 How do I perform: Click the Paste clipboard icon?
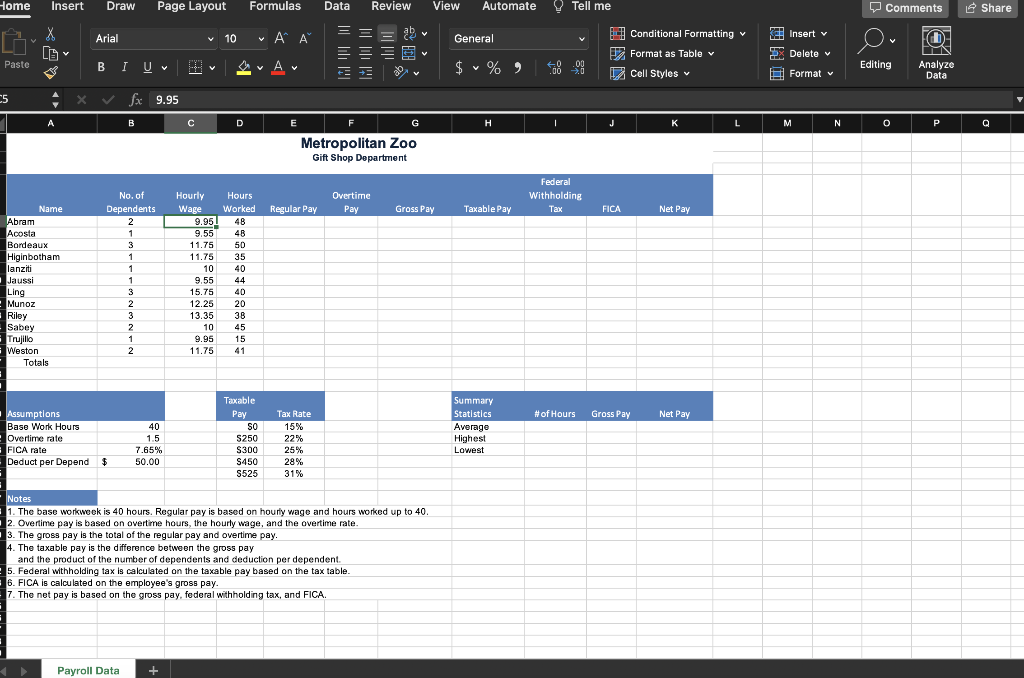[14, 42]
